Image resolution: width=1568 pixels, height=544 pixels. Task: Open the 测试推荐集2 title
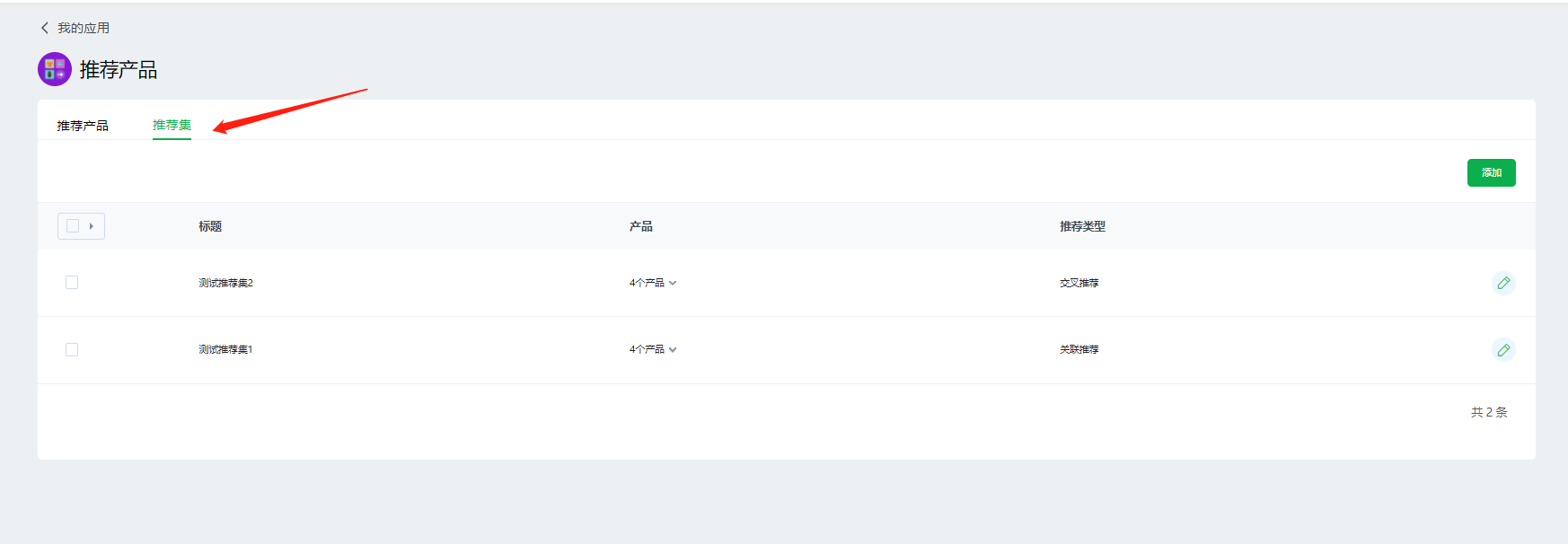pos(225,283)
